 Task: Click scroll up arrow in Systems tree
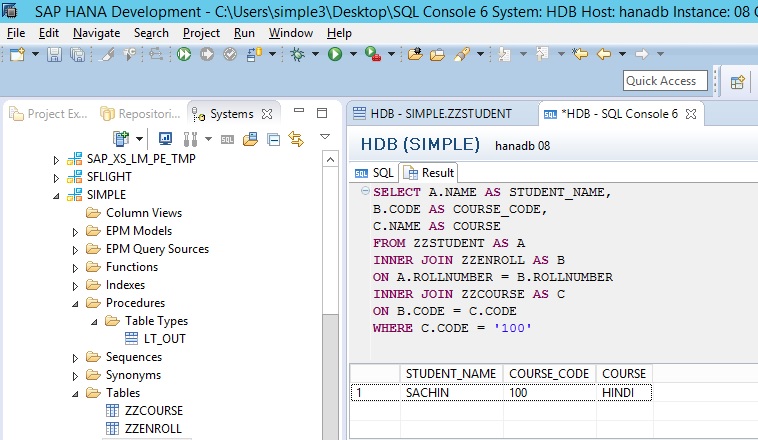(330, 160)
